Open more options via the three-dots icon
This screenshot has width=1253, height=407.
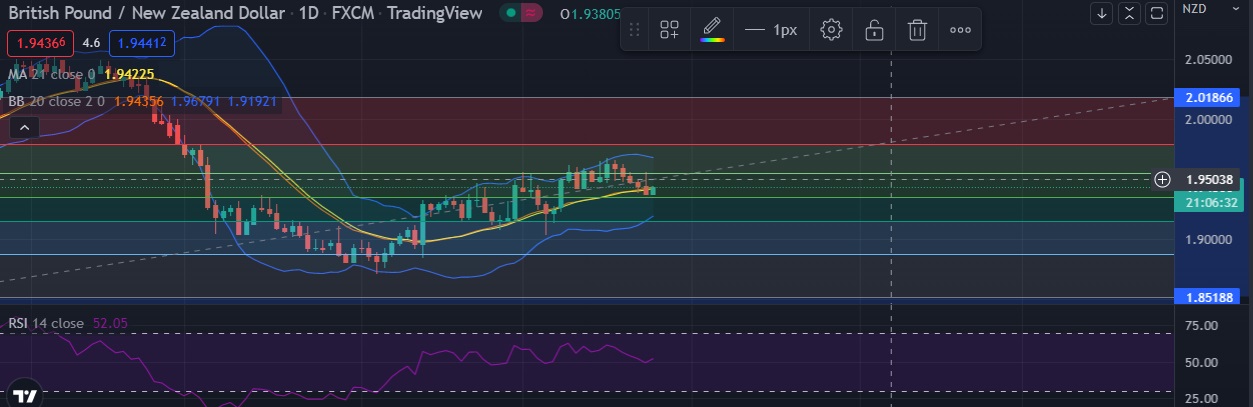[x=960, y=30]
